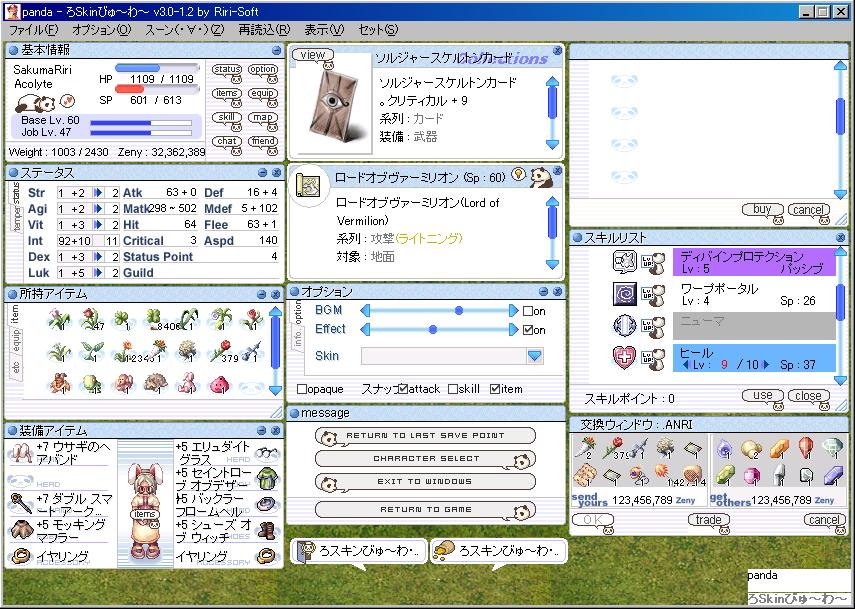855x609 pixels.
Task: Open the Skin dropdown list
Action: tap(535, 356)
